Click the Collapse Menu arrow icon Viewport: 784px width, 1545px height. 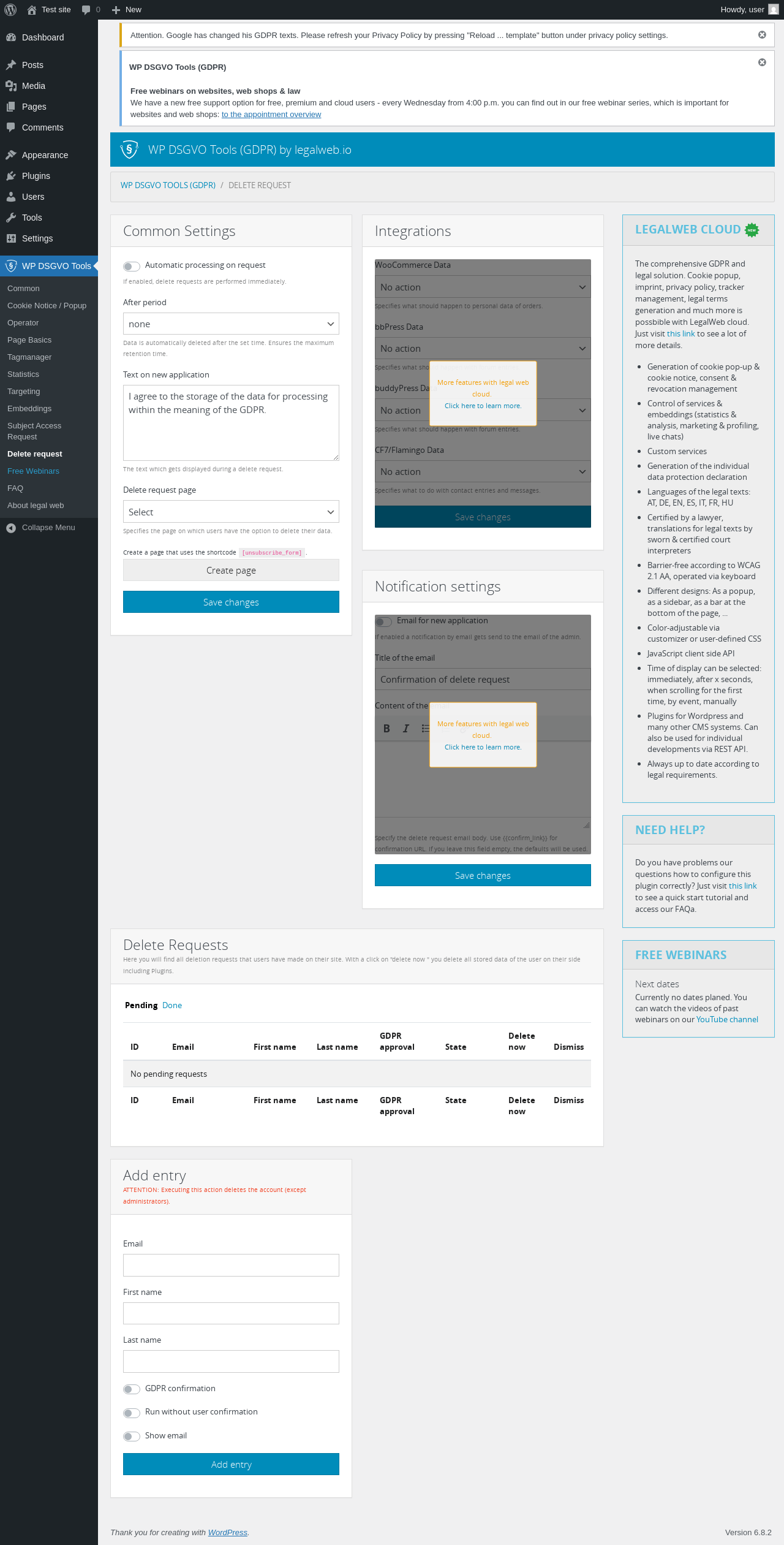coord(11,528)
